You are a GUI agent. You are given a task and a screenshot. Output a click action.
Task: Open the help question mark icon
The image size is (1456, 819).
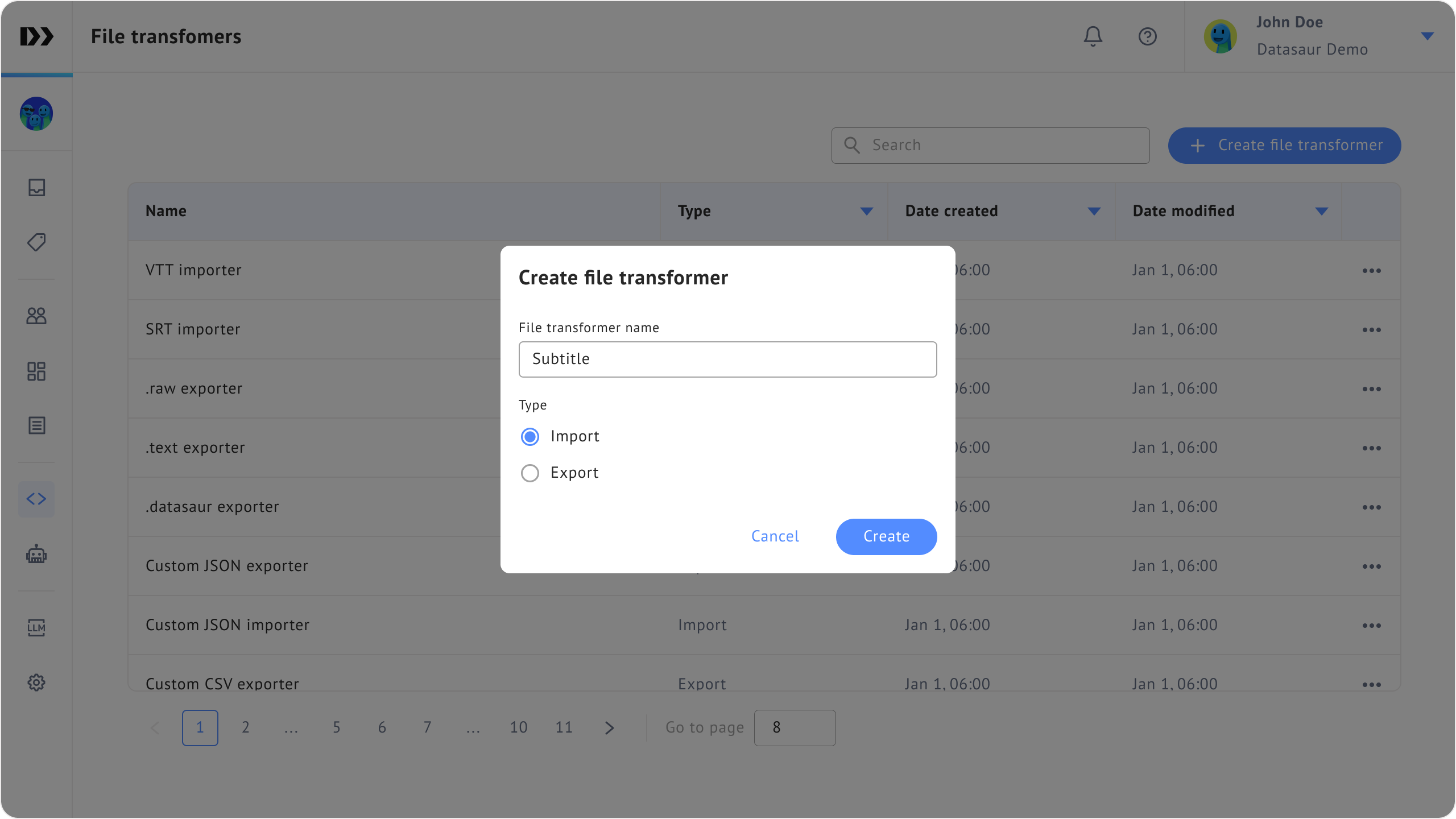coord(1147,36)
